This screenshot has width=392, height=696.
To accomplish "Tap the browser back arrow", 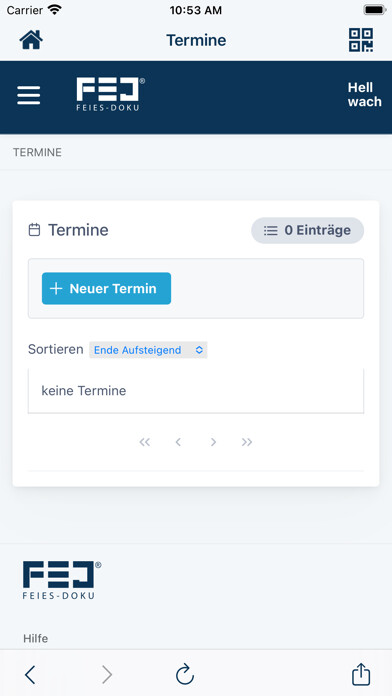I will pos(30,675).
